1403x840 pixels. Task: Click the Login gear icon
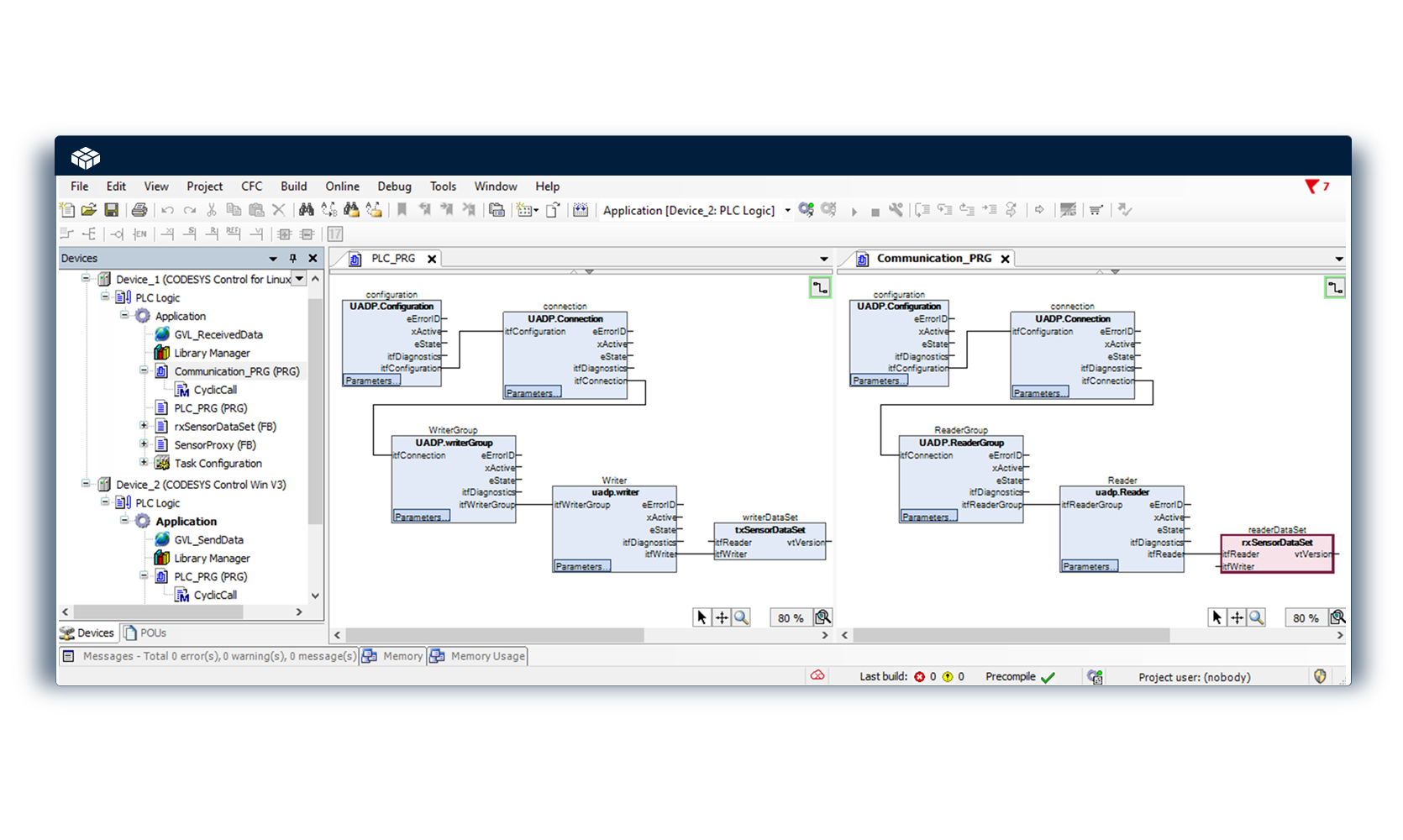806,210
